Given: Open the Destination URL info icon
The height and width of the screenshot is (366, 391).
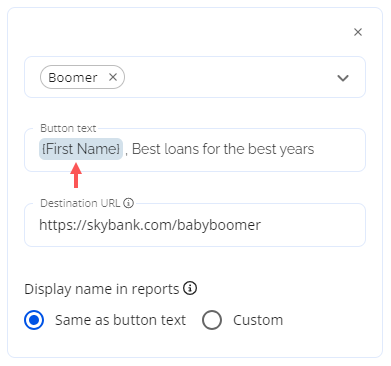Looking at the screenshot, I should click(x=128, y=203).
